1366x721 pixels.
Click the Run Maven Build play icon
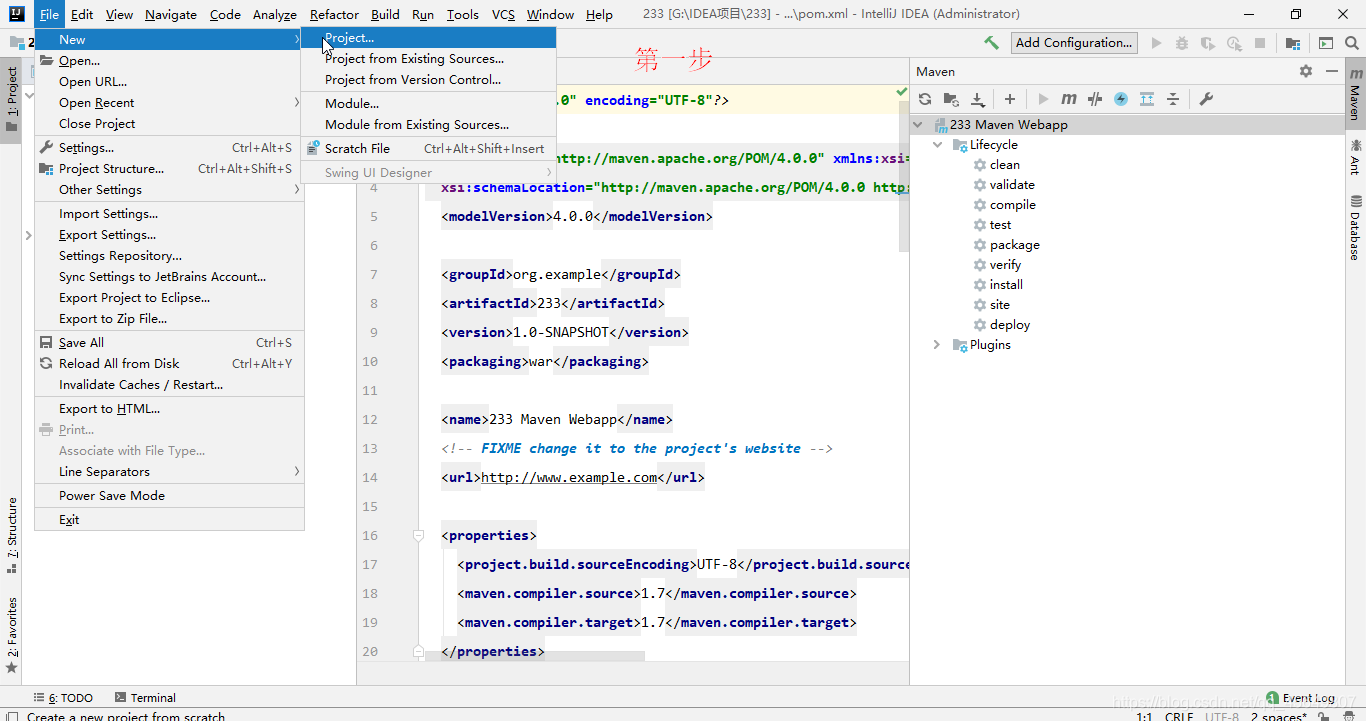(x=1043, y=99)
